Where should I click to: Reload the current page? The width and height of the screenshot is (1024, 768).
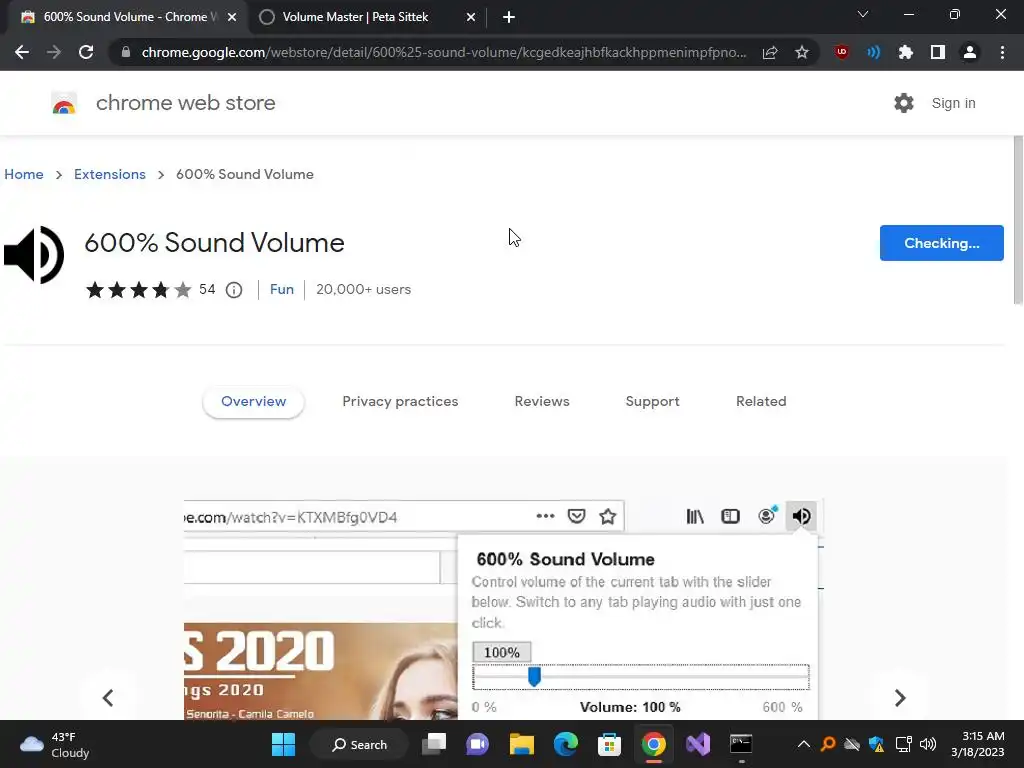coord(86,52)
